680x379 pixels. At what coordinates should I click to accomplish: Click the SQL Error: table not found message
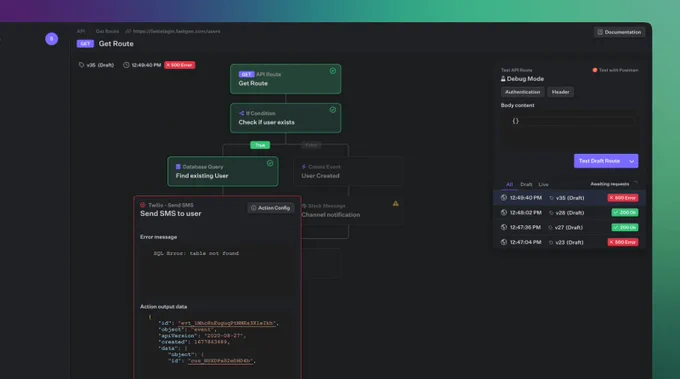click(196, 253)
